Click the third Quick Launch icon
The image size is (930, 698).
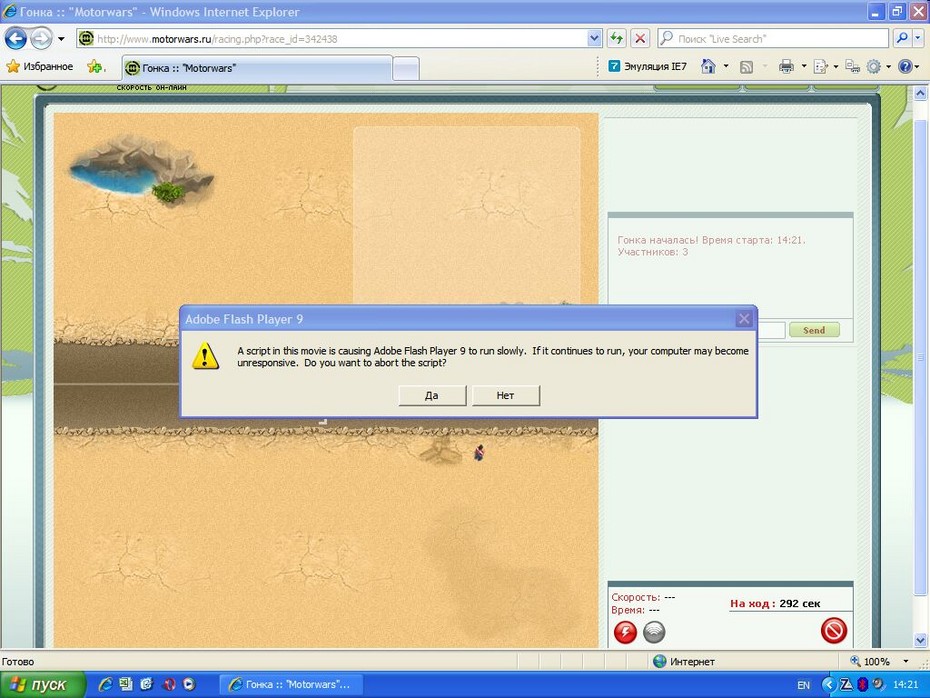coord(147,684)
